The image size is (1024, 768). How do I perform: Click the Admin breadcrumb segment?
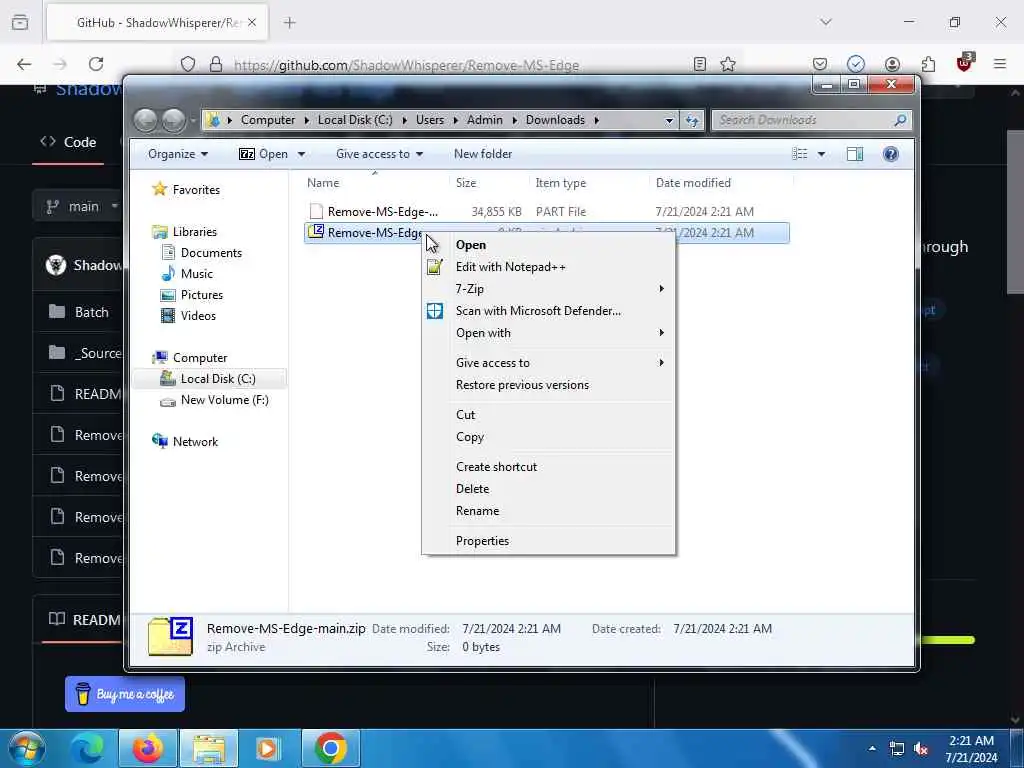[x=485, y=120]
